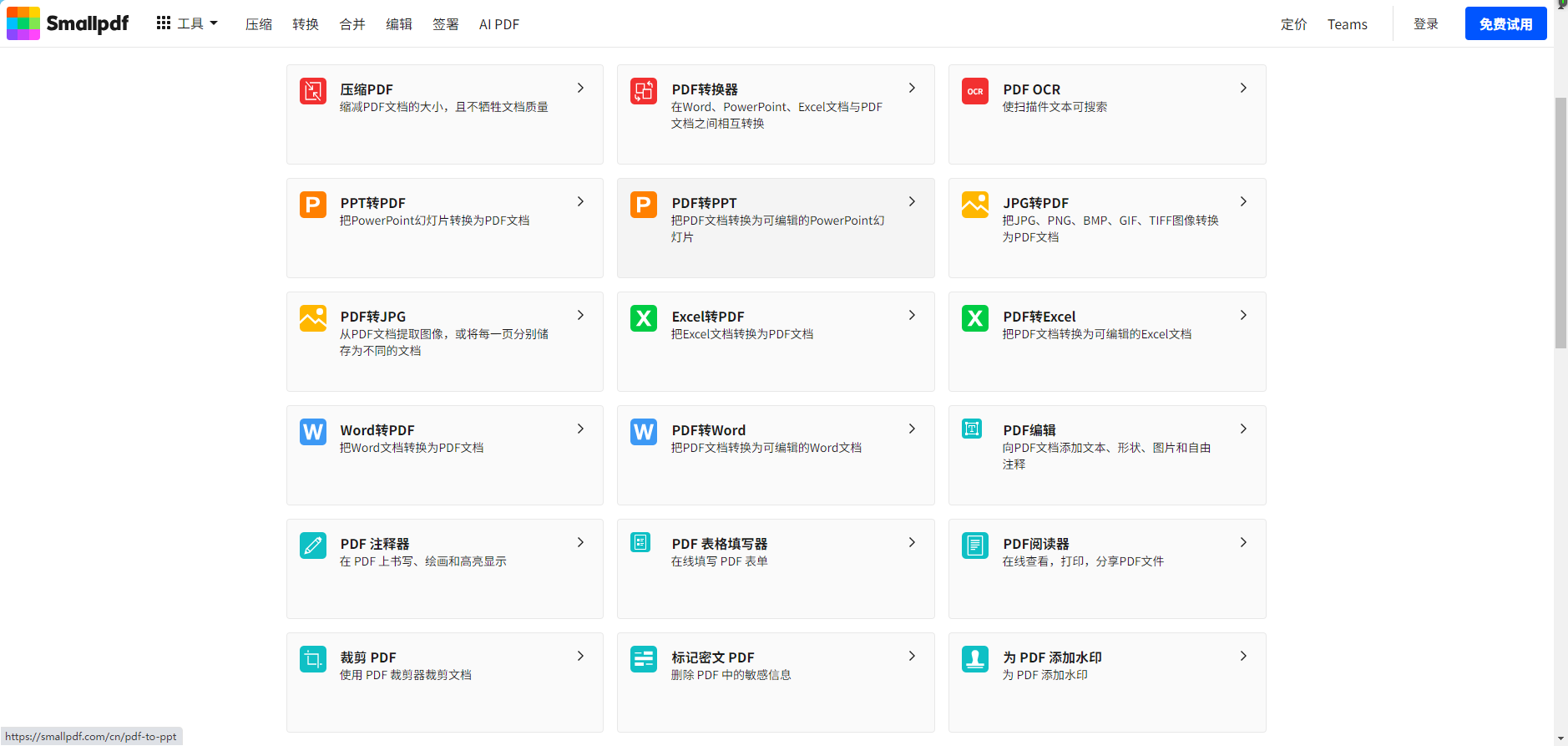
Task: Click the chevron on PDF编辑 card
Action: click(x=1243, y=429)
